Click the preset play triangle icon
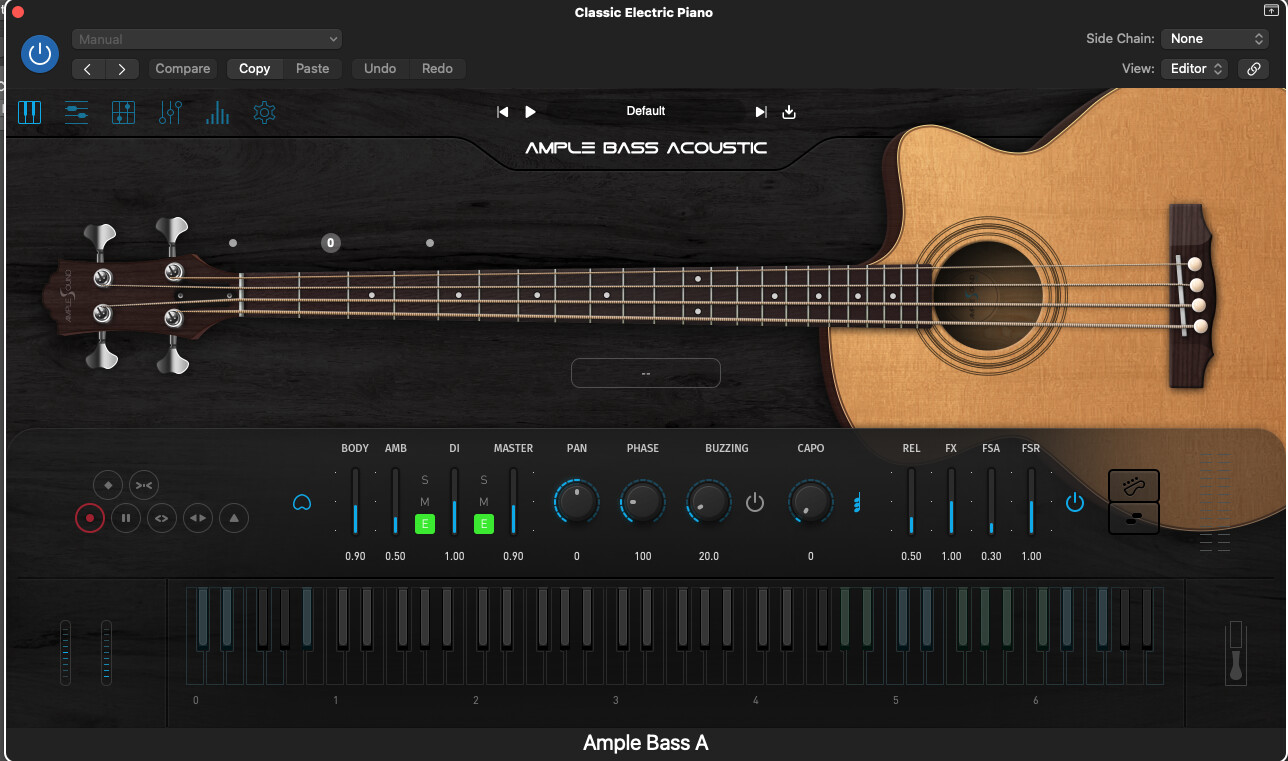This screenshot has height=761, width=1288. click(531, 112)
